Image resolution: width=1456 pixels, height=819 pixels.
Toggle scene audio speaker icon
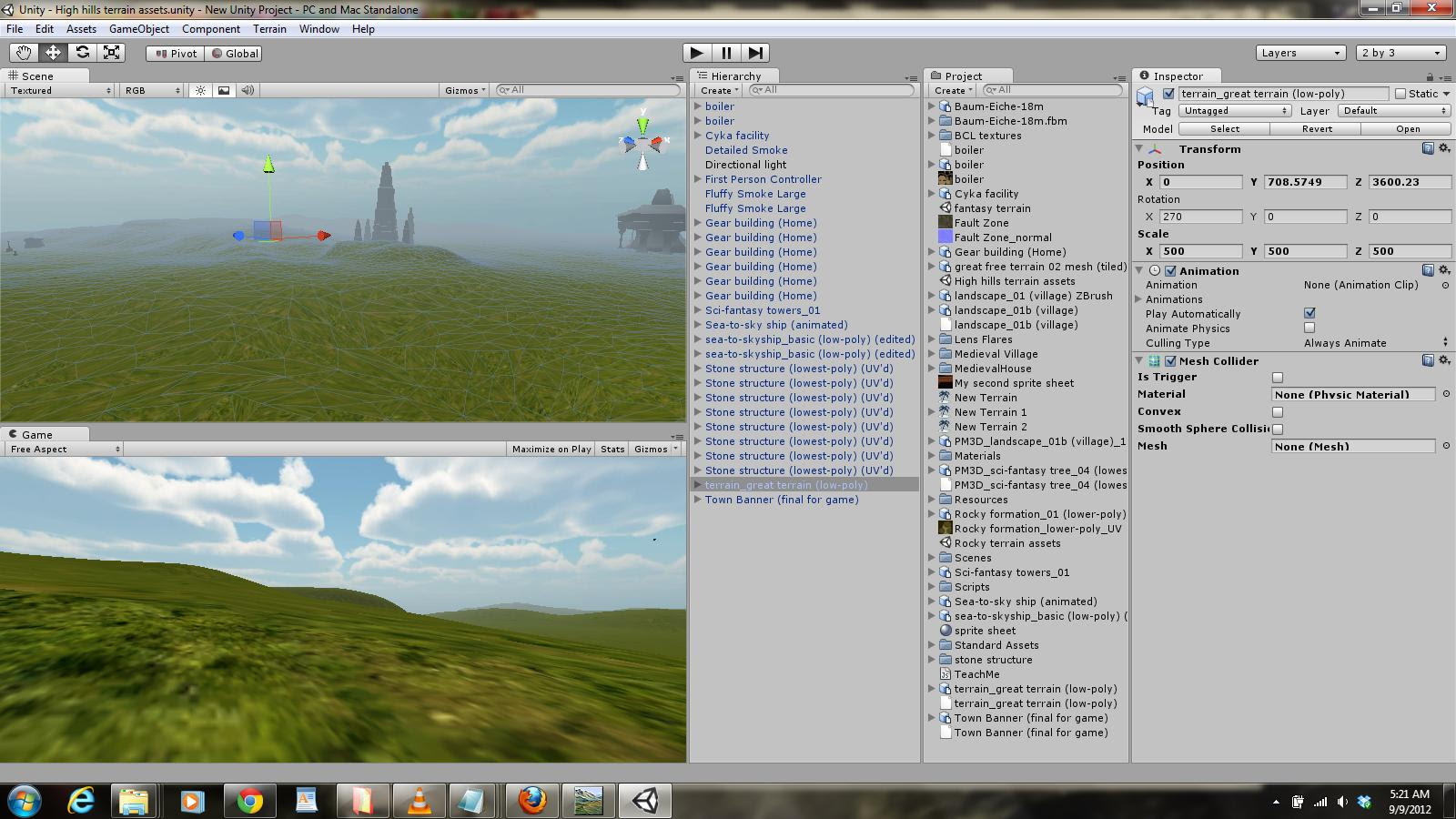[x=247, y=90]
